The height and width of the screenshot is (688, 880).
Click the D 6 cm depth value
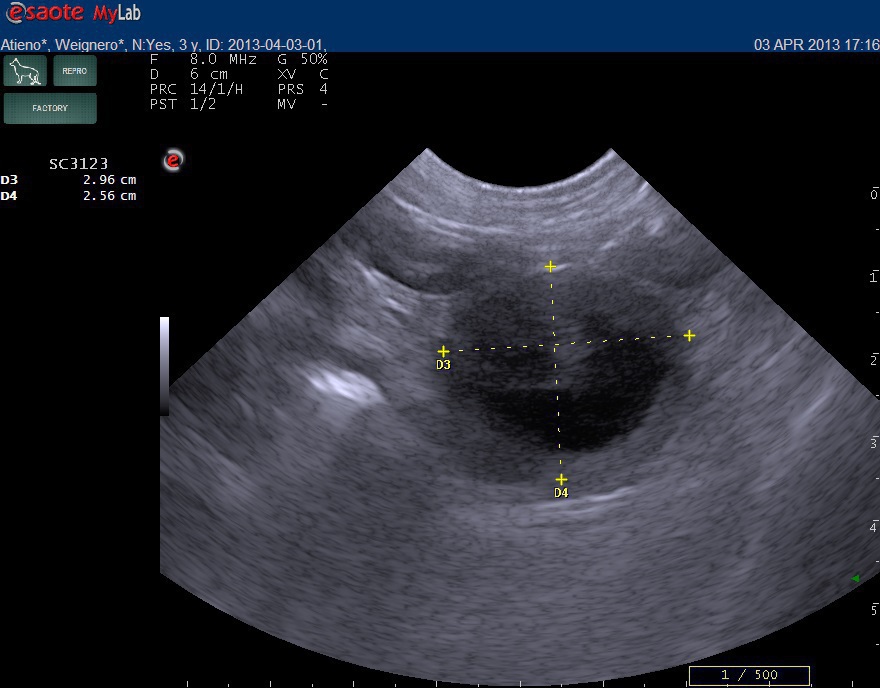pyautogui.click(x=189, y=74)
